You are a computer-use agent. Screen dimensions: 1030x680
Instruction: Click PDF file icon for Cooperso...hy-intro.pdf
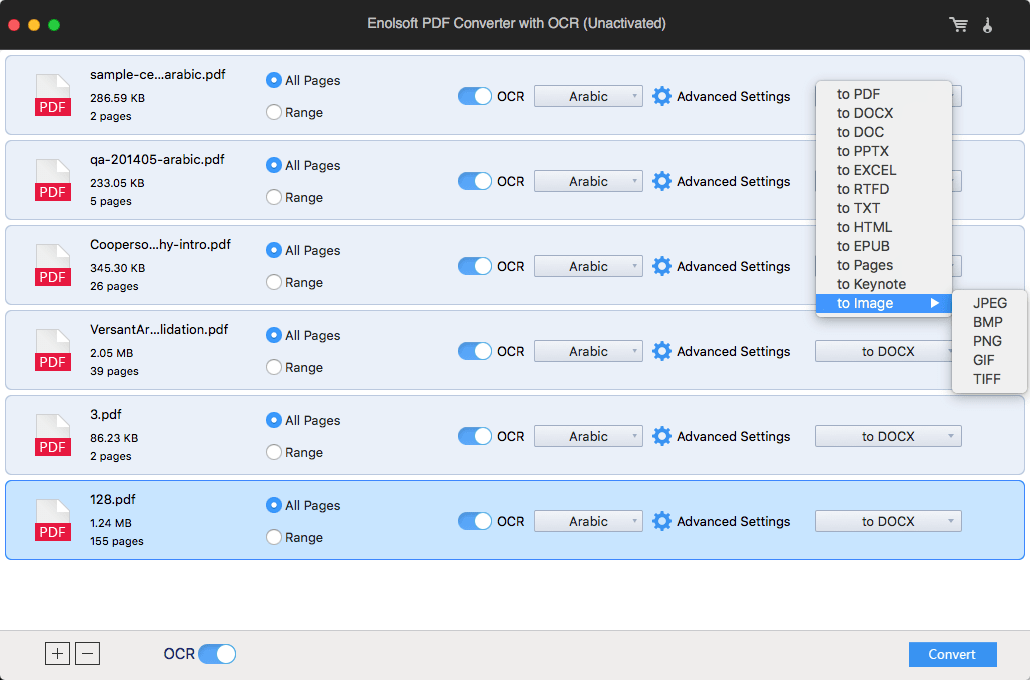(53, 265)
